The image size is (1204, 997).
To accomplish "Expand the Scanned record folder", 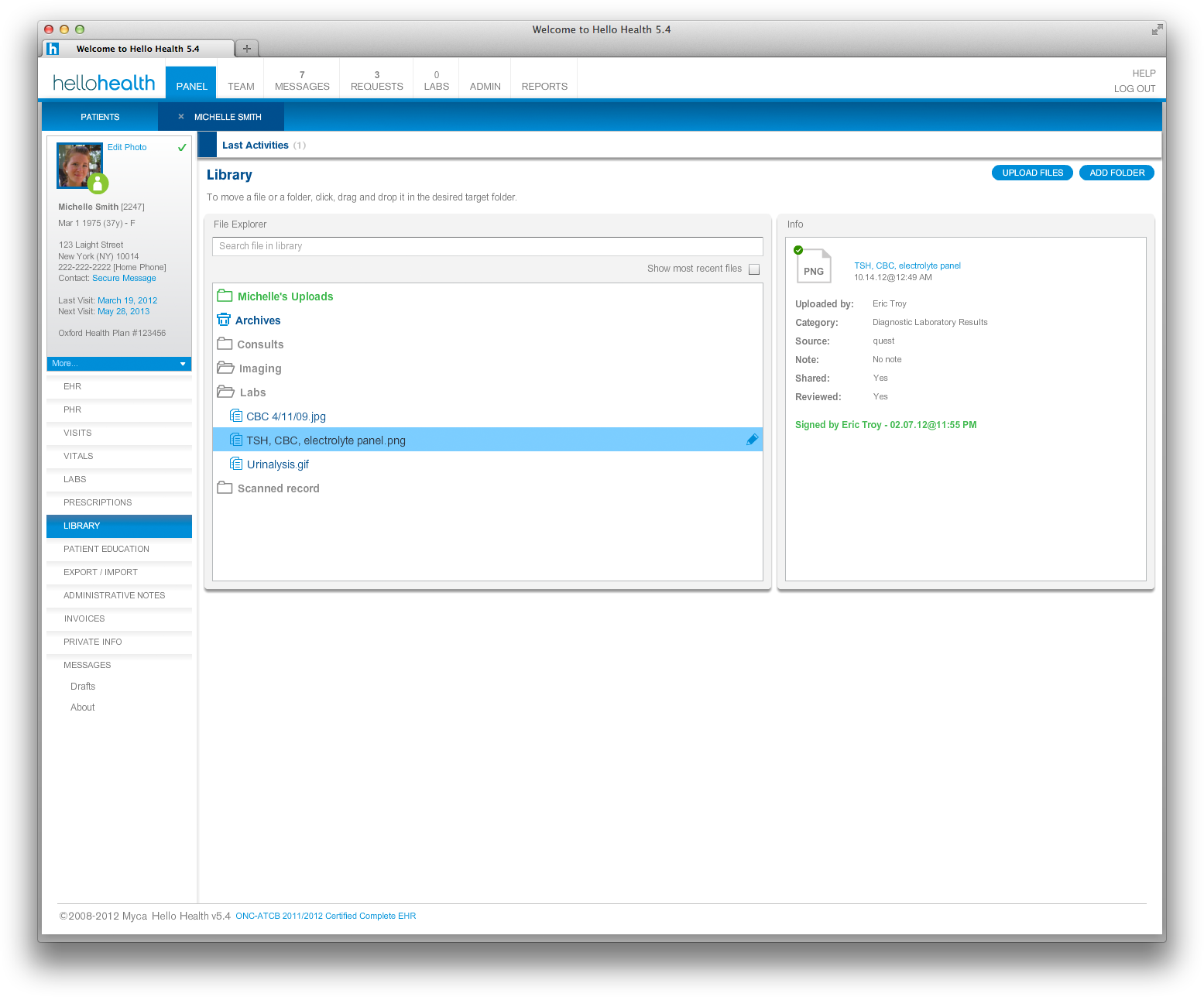I will coord(225,487).
